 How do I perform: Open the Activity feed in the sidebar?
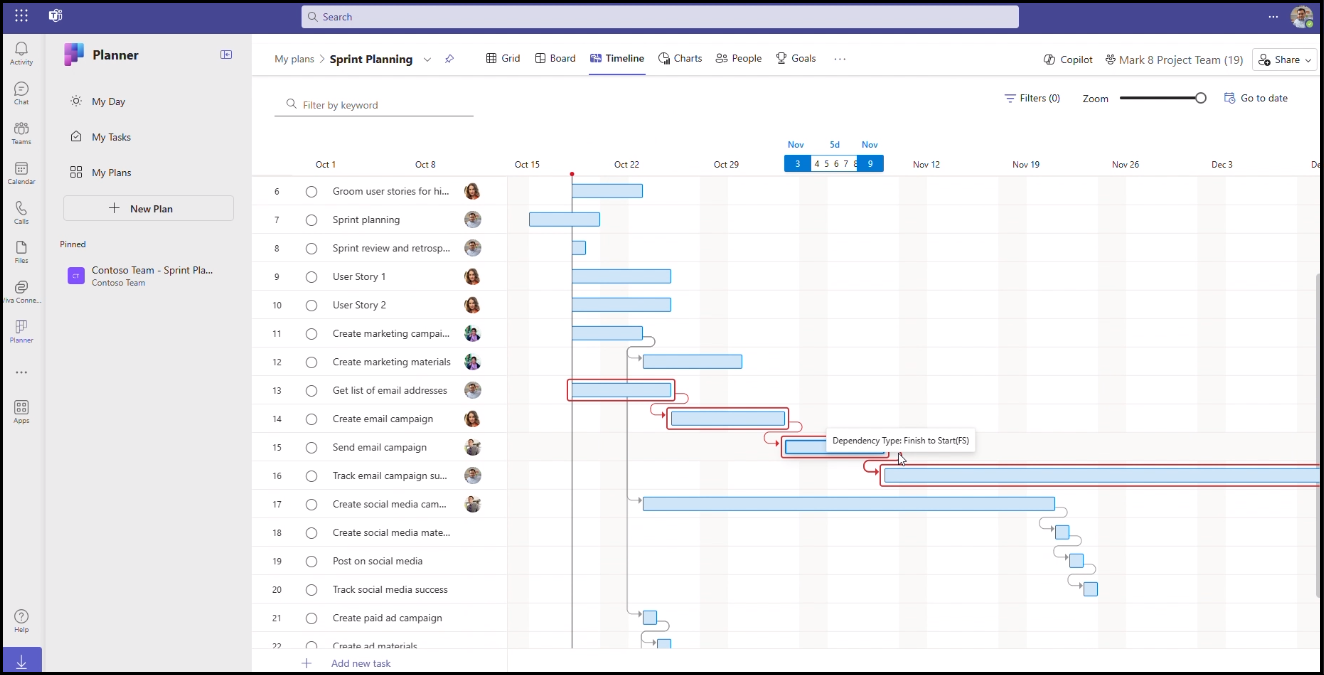click(x=21, y=53)
